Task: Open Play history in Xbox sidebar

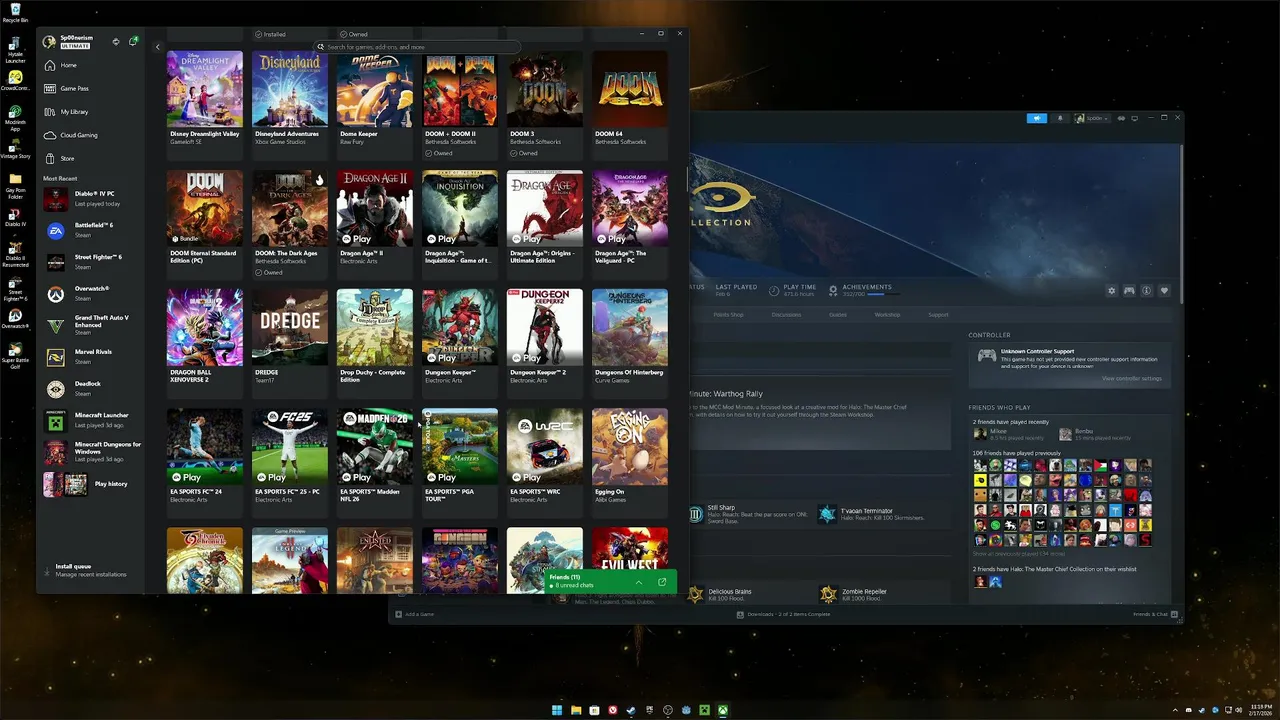Action: tap(91, 484)
